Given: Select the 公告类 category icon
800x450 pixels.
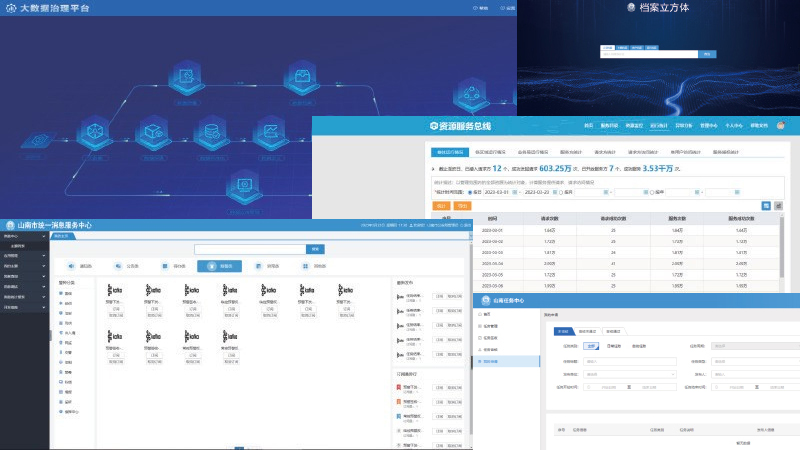Looking at the screenshot, I should pyautogui.click(x=120, y=266).
